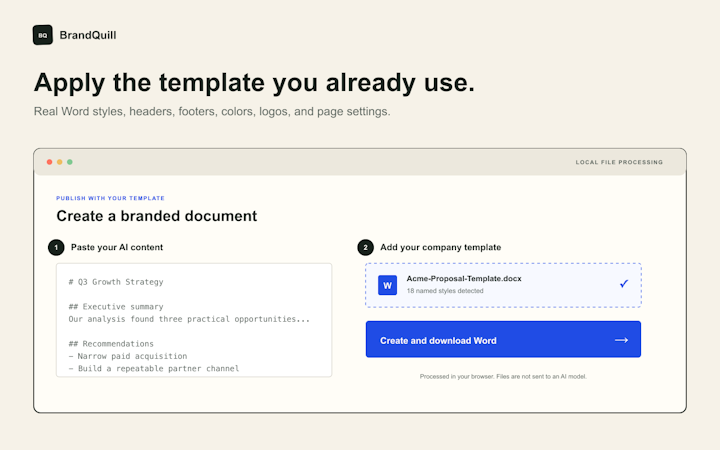Click the arrow on Create and download Word
The height and width of the screenshot is (450, 720).
(x=621, y=340)
